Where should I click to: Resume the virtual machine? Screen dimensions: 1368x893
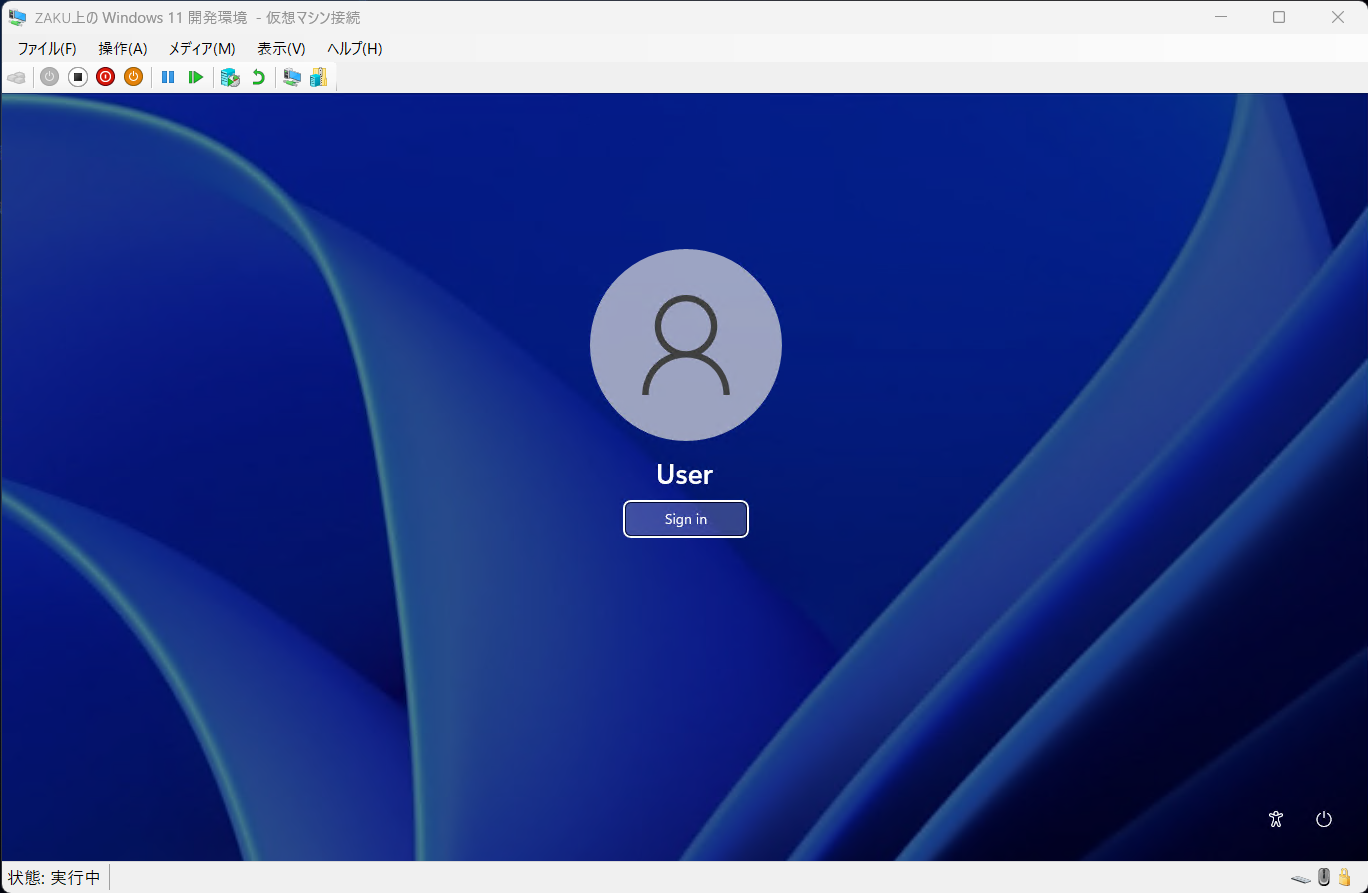click(195, 77)
